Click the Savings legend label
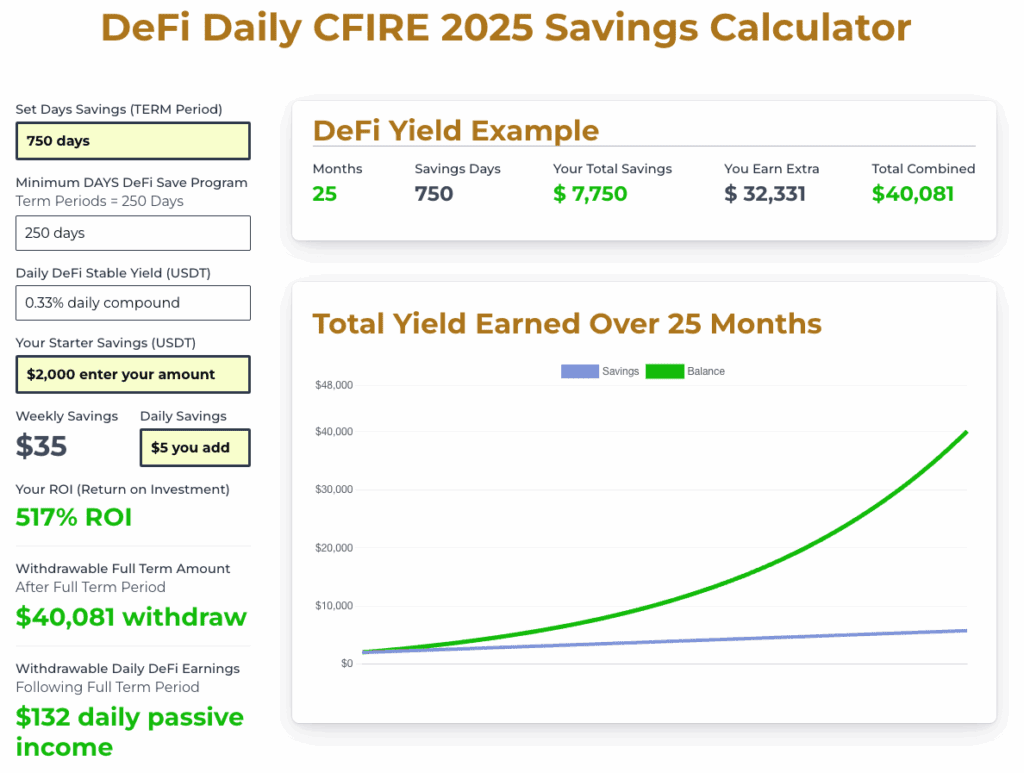The height and width of the screenshot is (773, 1024). point(620,371)
